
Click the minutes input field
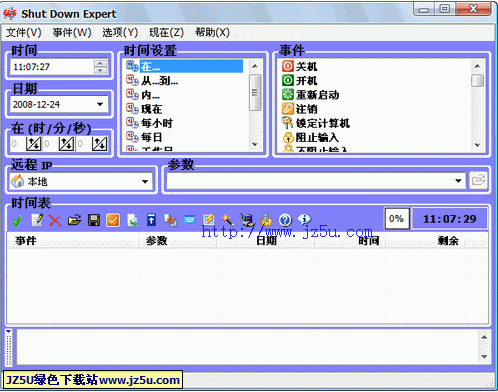point(51,144)
